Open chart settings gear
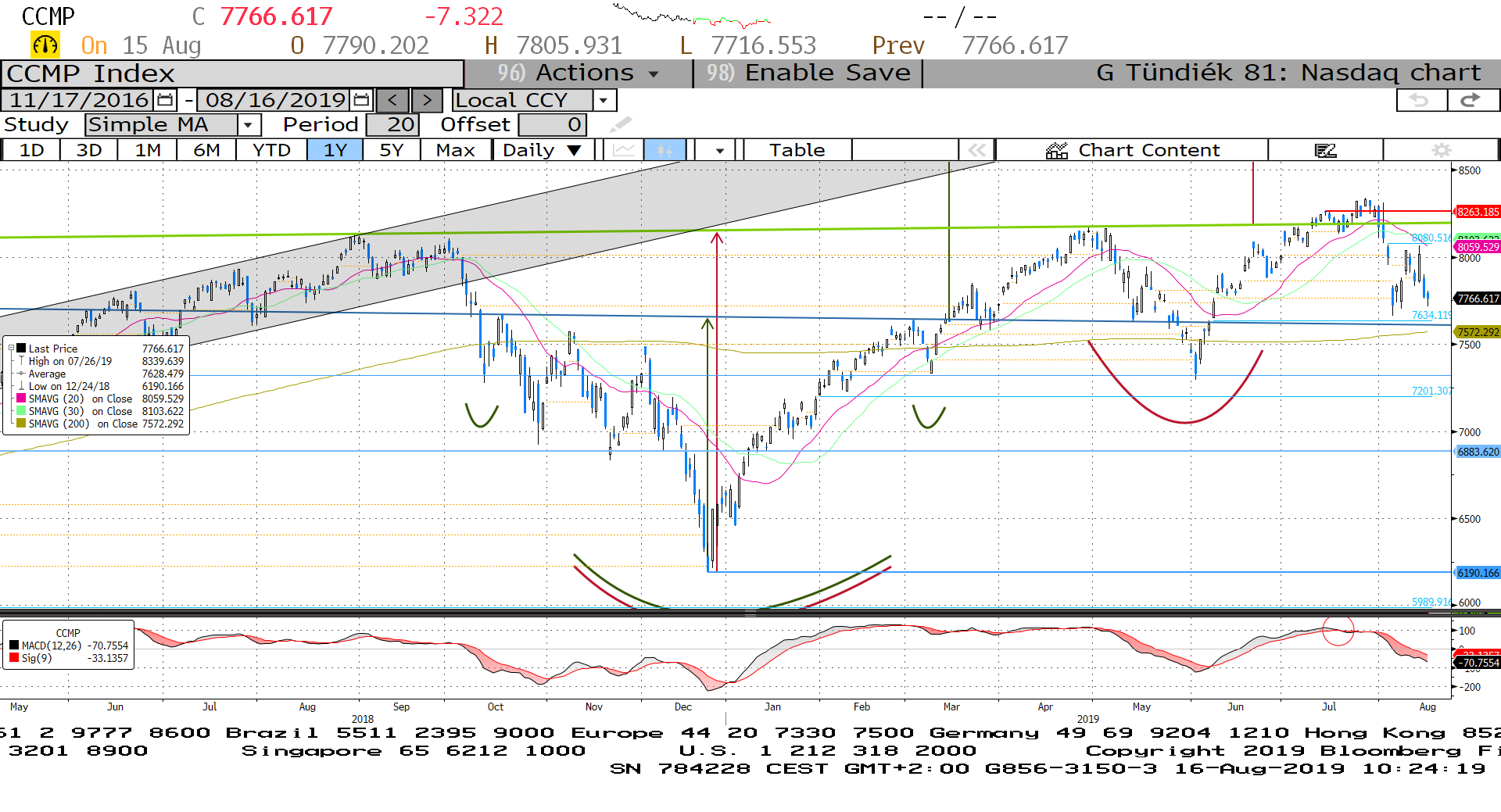Image resolution: width=1501 pixels, height=812 pixels. (x=1442, y=150)
